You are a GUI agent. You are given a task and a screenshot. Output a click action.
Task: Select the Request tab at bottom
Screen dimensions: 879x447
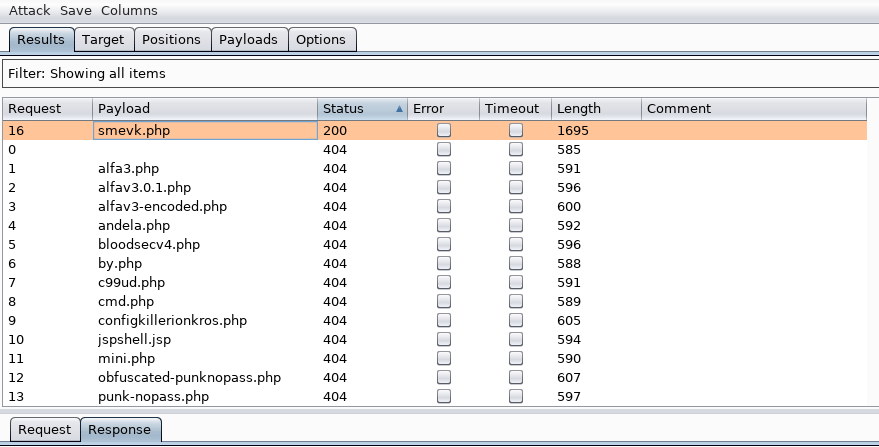[x=45, y=430]
